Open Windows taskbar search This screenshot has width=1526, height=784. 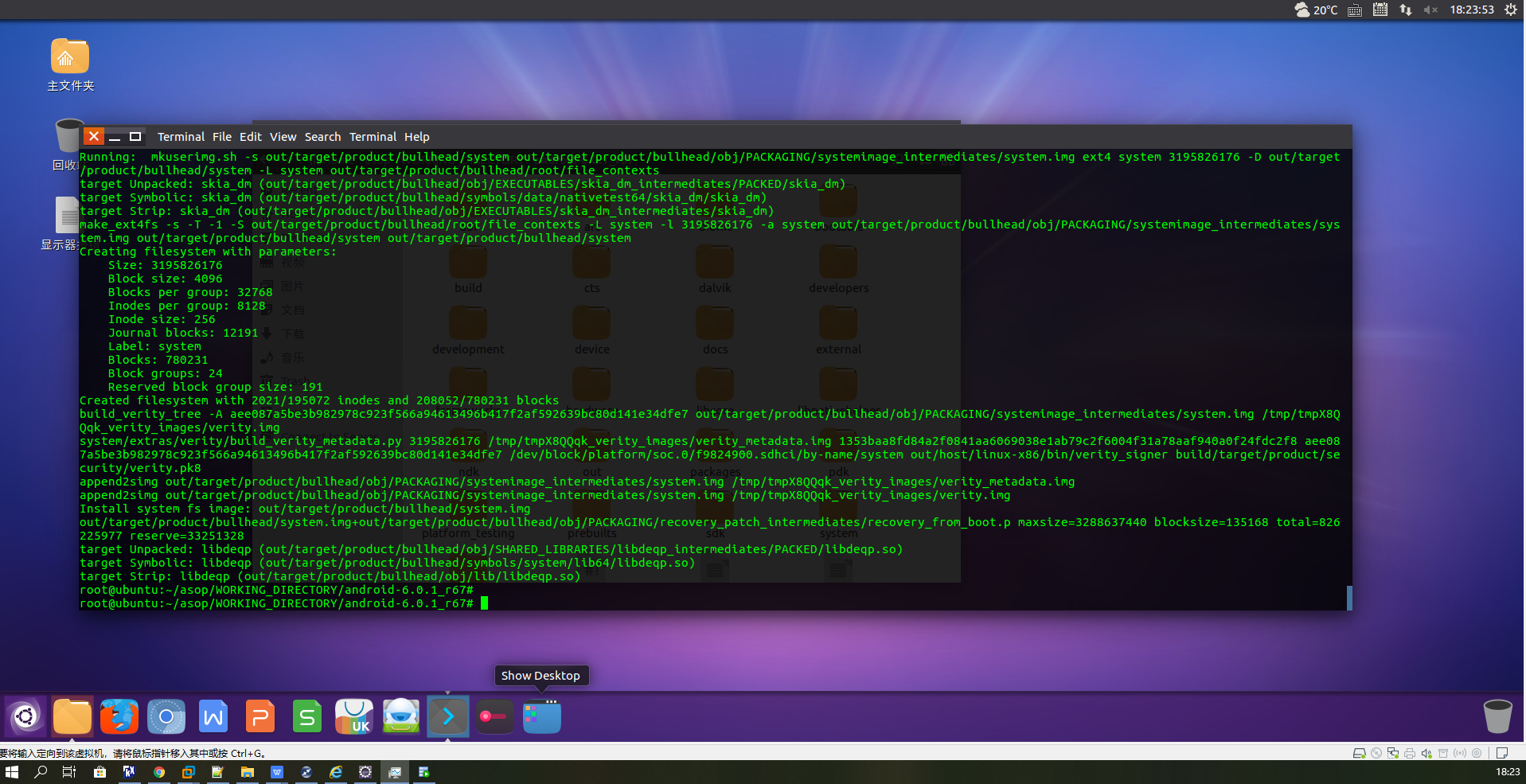click(41, 772)
